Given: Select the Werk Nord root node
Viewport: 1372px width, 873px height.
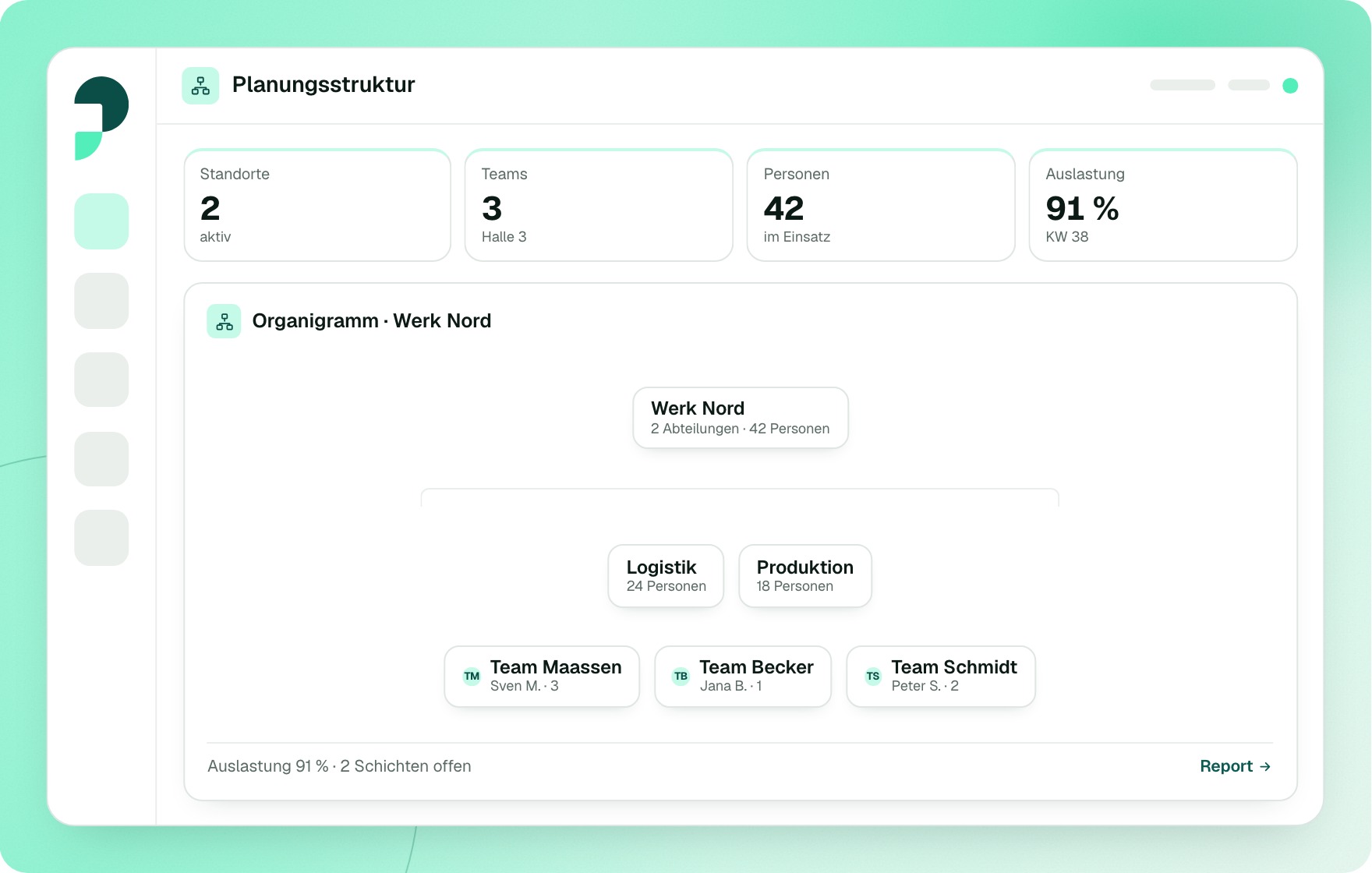Looking at the screenshot, I should [741, 418].
